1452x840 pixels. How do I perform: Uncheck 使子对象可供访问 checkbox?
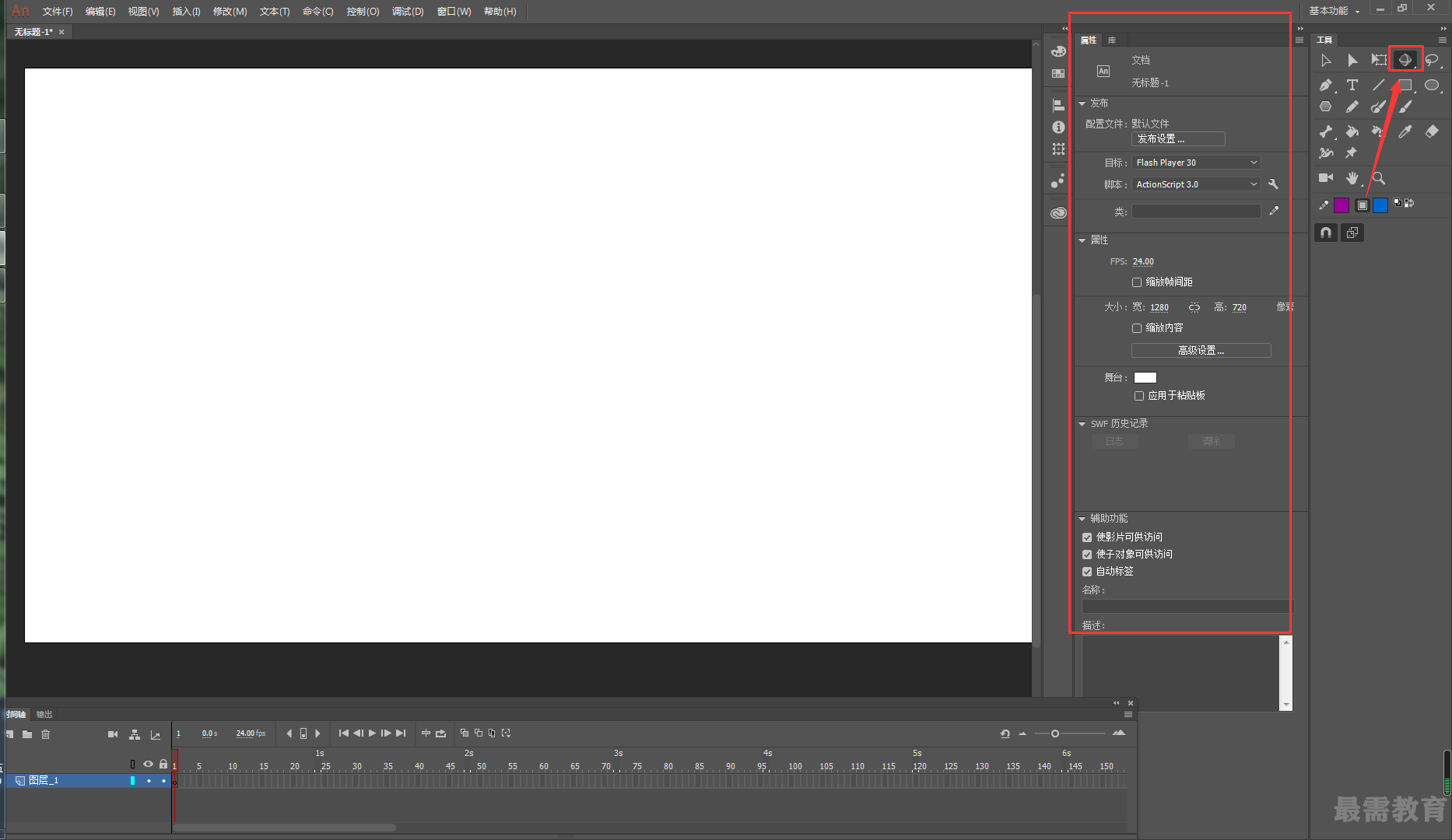tap(1087, 555)
